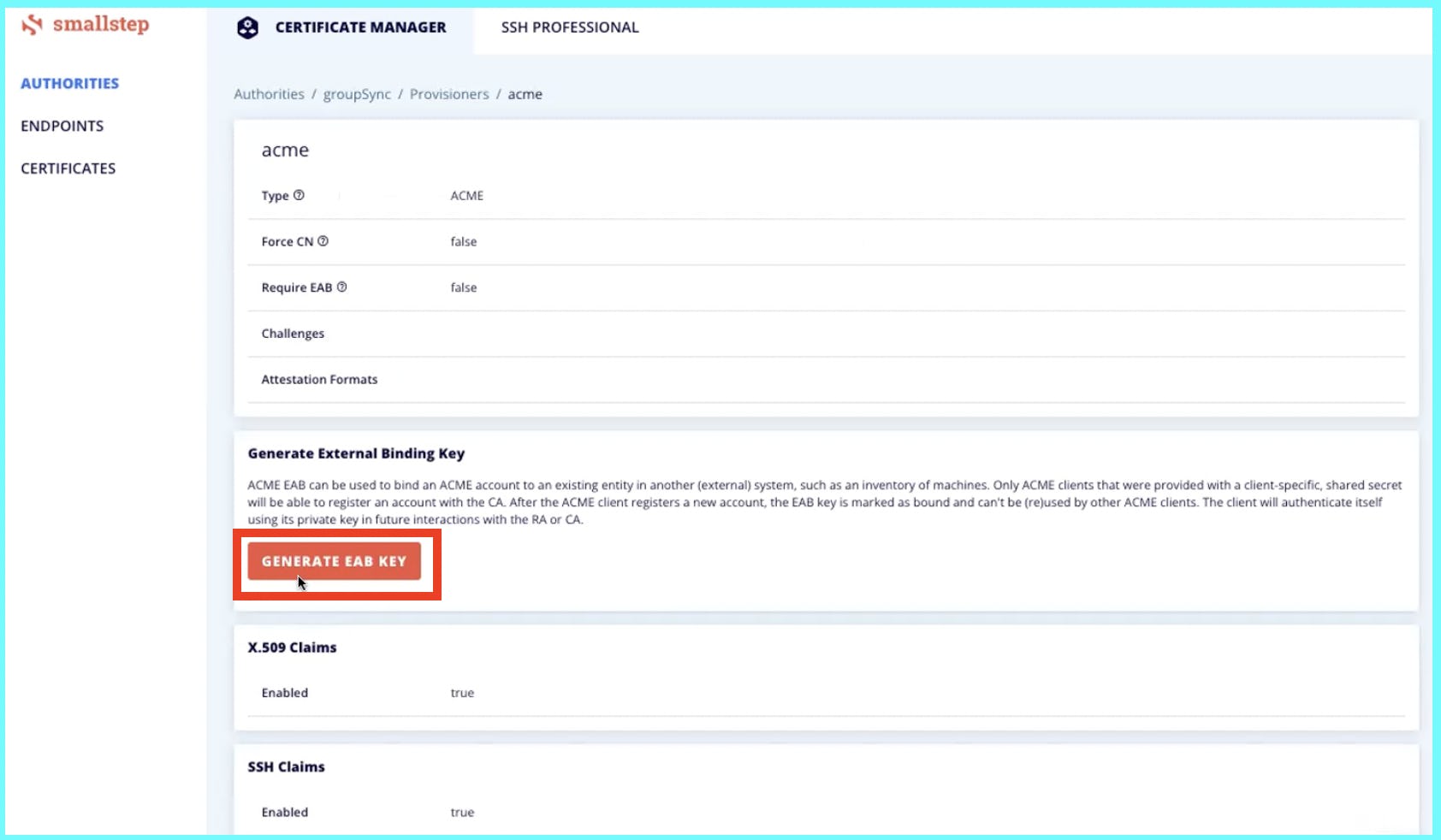This screenshot has height=840, width=1441.
Task: Click the Certificate Manager hexagon icon
Action: tap(247, 28)
